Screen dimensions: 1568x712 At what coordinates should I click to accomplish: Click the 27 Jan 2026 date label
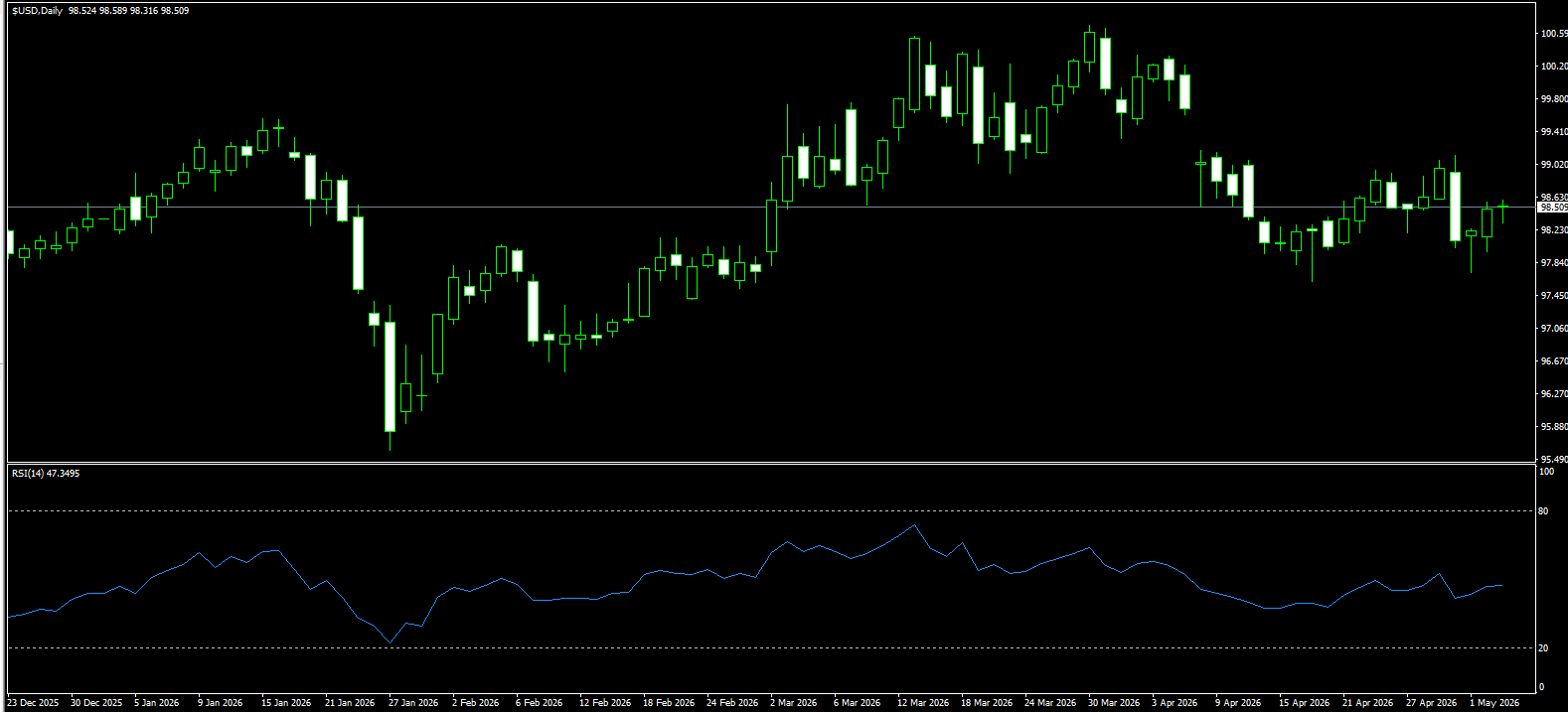tap(413, 703)
